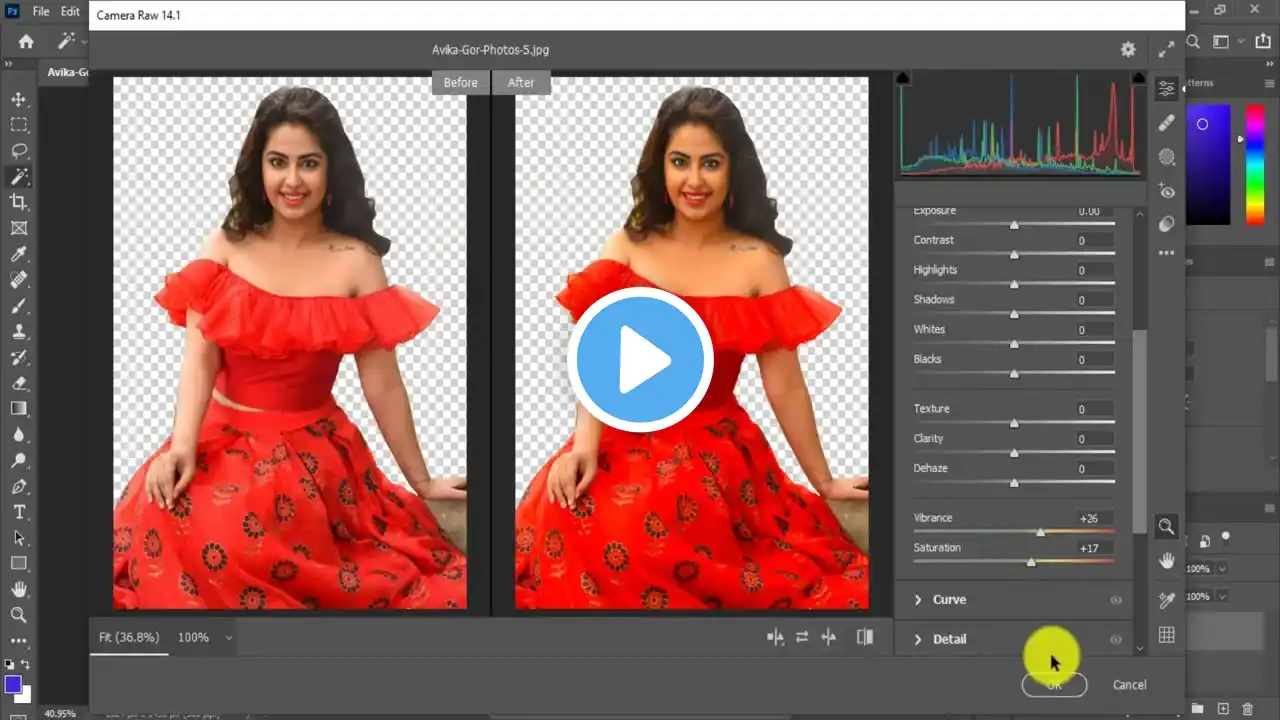The height and width of the screenshot is (720, 1280).
Task: Select the Blur tool
Action: coord(19,434)
